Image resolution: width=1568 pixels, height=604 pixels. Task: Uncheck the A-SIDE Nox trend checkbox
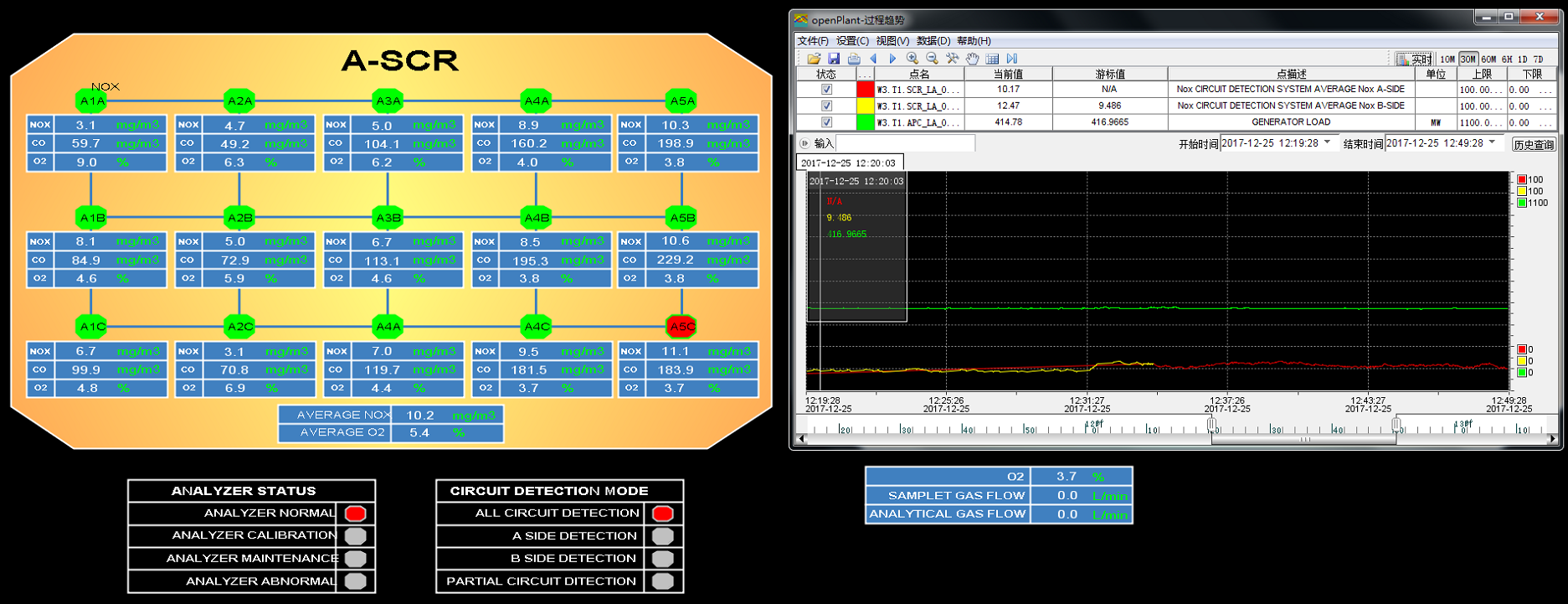(x=826, y=90)
